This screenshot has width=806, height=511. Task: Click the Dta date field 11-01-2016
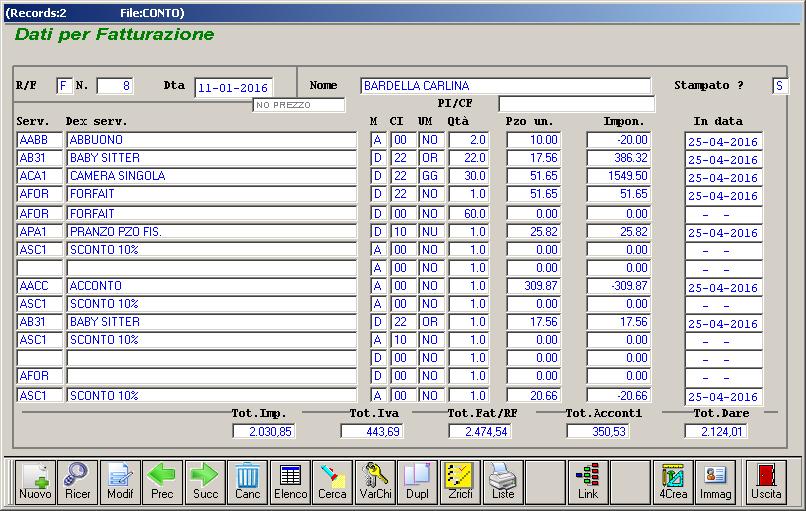pyautogui.click(x=233, y=88)
